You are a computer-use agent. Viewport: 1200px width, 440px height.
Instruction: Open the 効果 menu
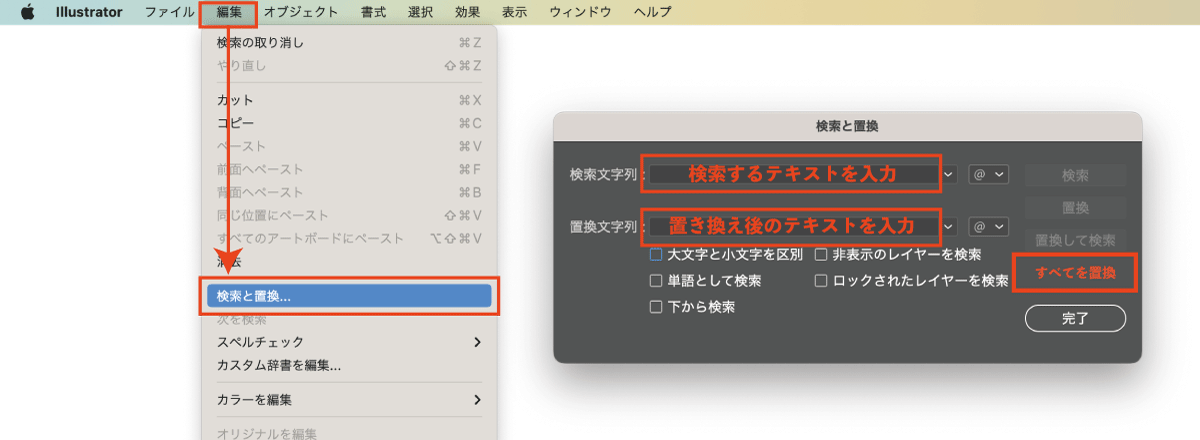[467, 13]
